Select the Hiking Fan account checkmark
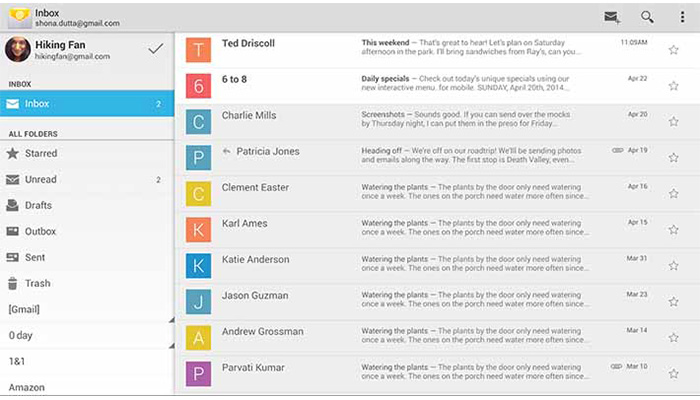700x400 pixels. pos(155,49)
